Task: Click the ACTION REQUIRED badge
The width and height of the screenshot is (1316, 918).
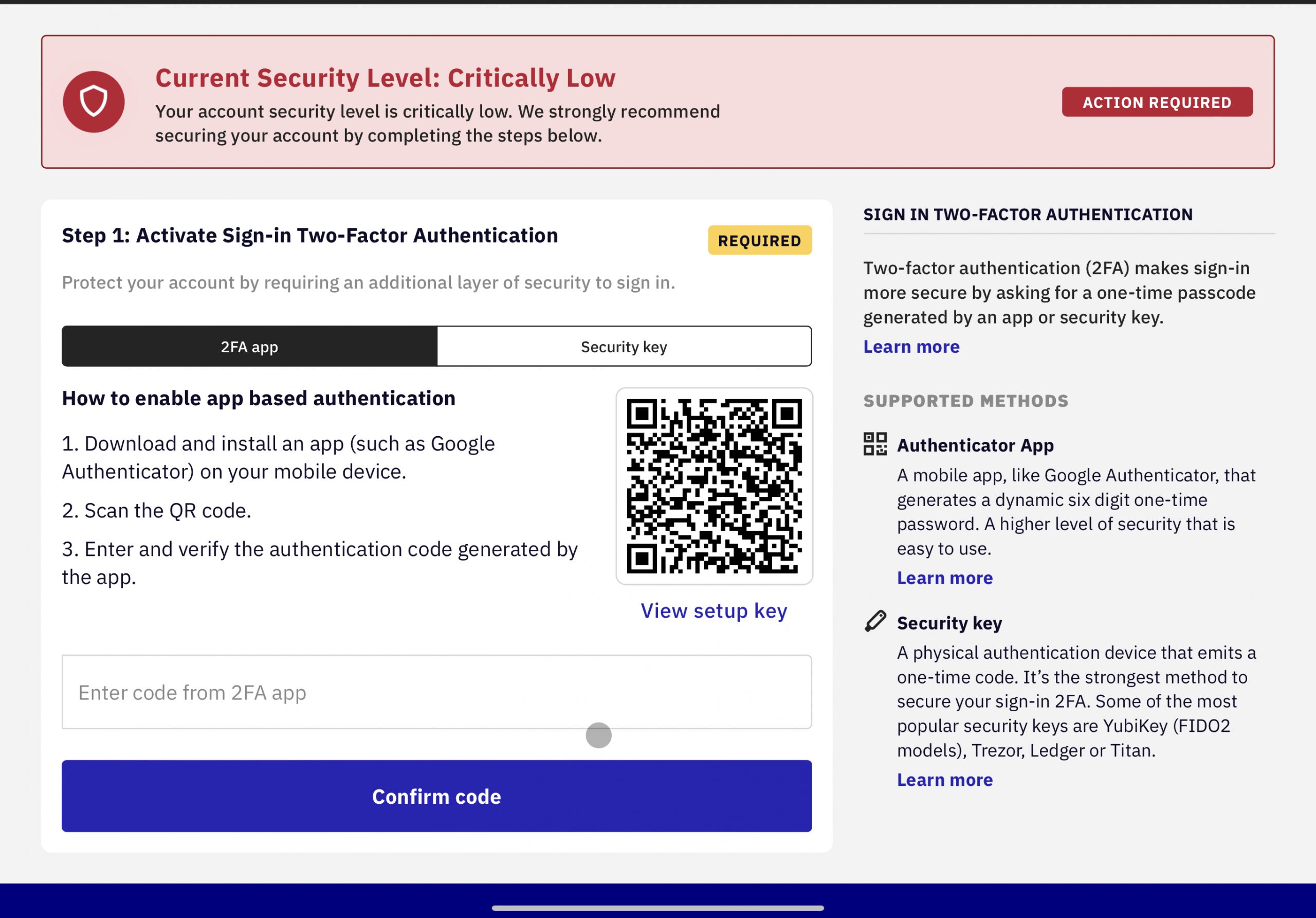Action: coord(1157,102)
